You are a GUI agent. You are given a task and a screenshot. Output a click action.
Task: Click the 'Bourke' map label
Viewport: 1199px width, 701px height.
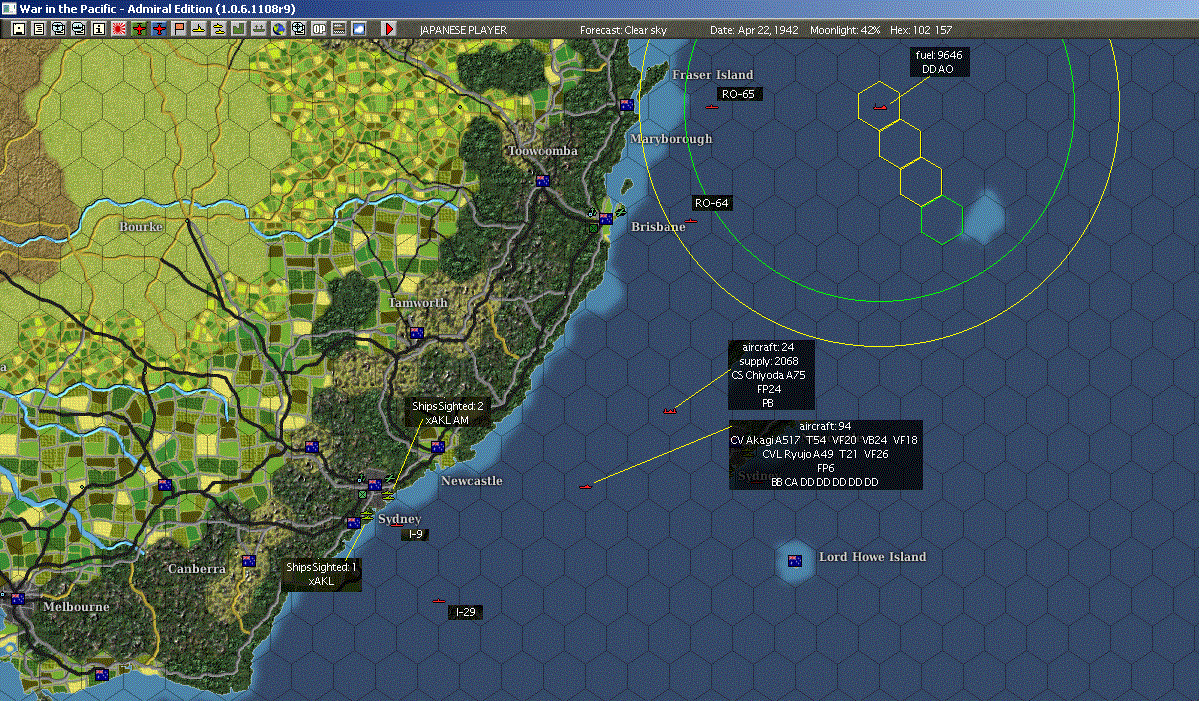tap(141, 226)
